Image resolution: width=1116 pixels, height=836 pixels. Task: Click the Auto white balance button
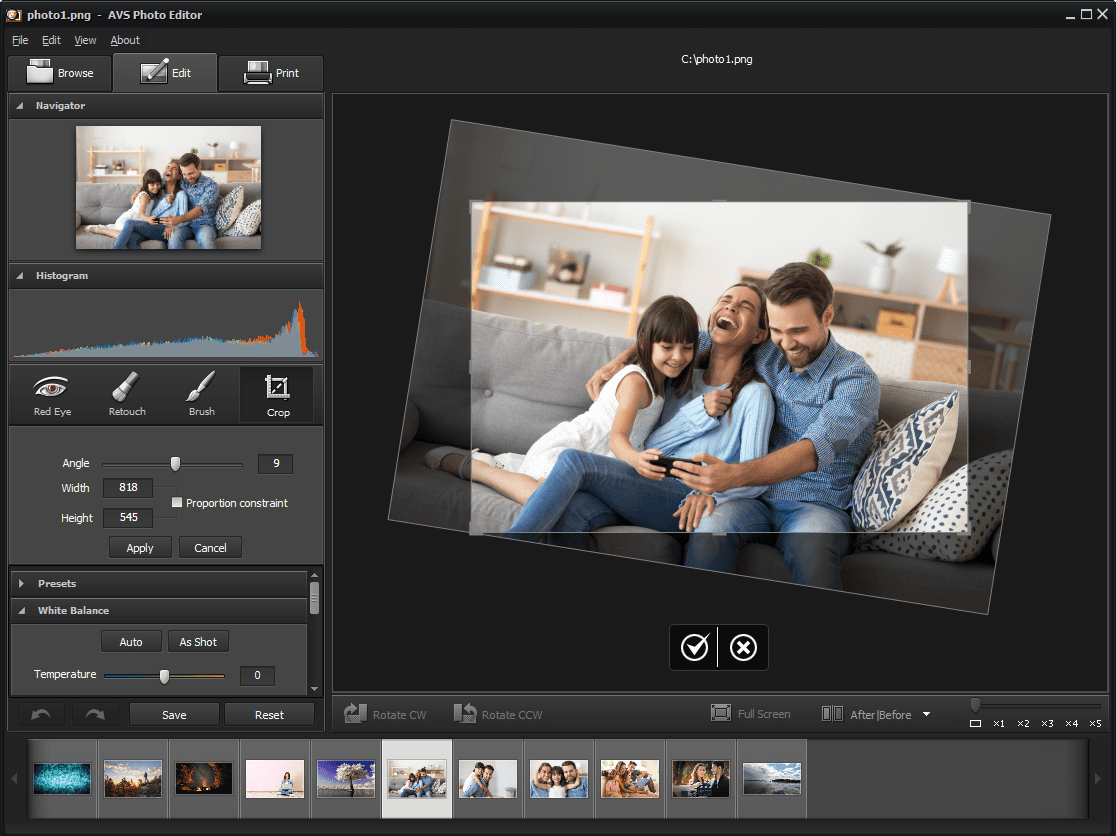pos(131,642)
